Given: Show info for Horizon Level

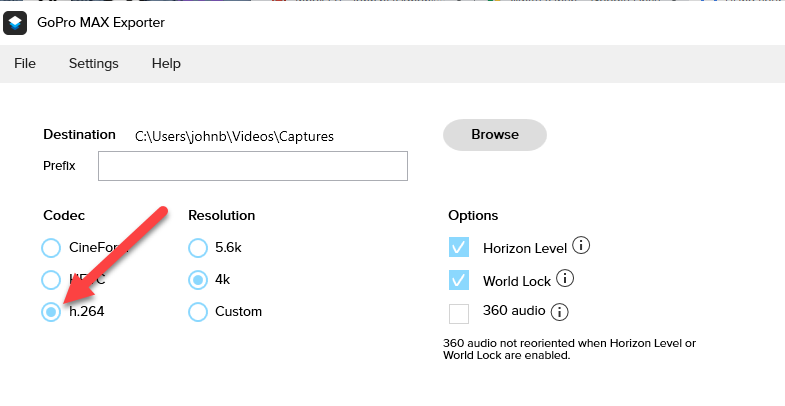Looking at the screenshot, I should point(581,246).
